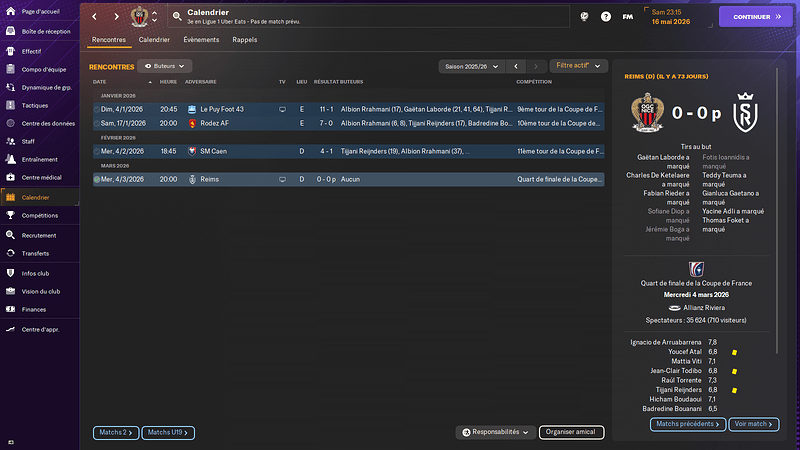Screen dimensions: 800x450
Task: Click Voir match button
Action: (x=754, y=424)
